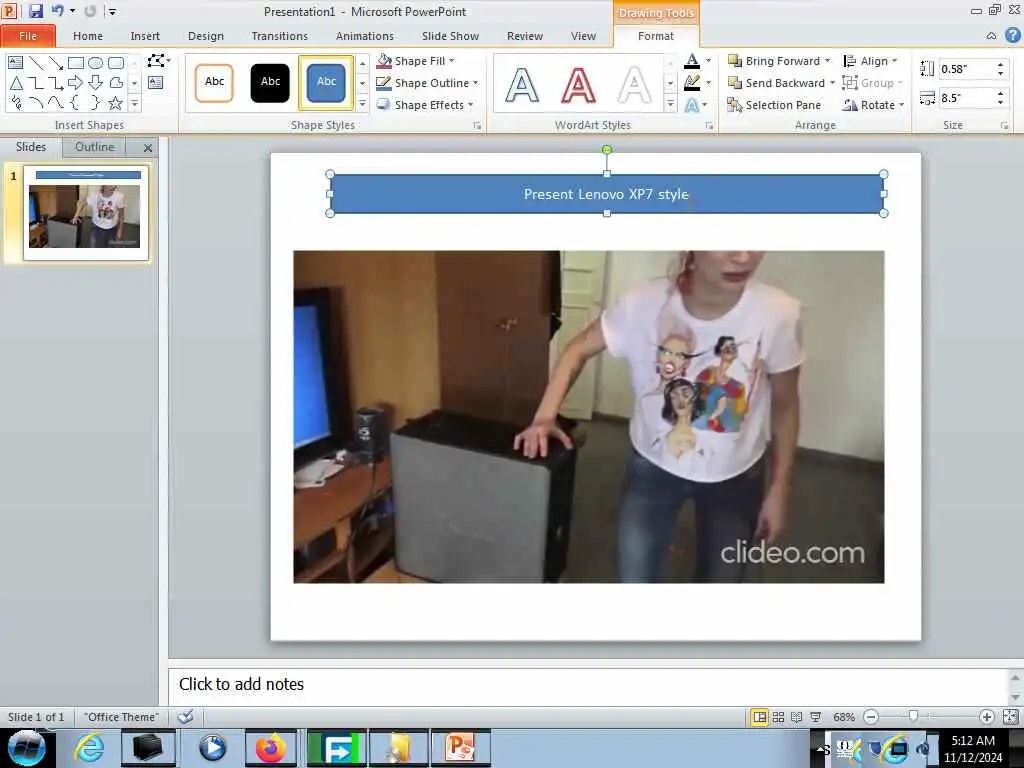Select the Down Arrow shape

(95, 83)
